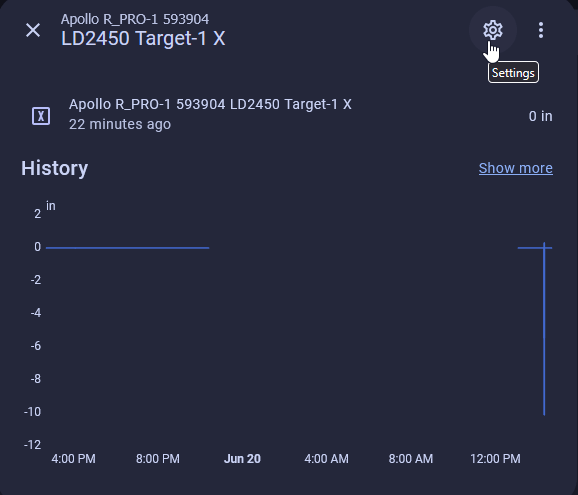Click the boxed X entity icon
This screenshot has width=578, height=495.
(41, 116)
